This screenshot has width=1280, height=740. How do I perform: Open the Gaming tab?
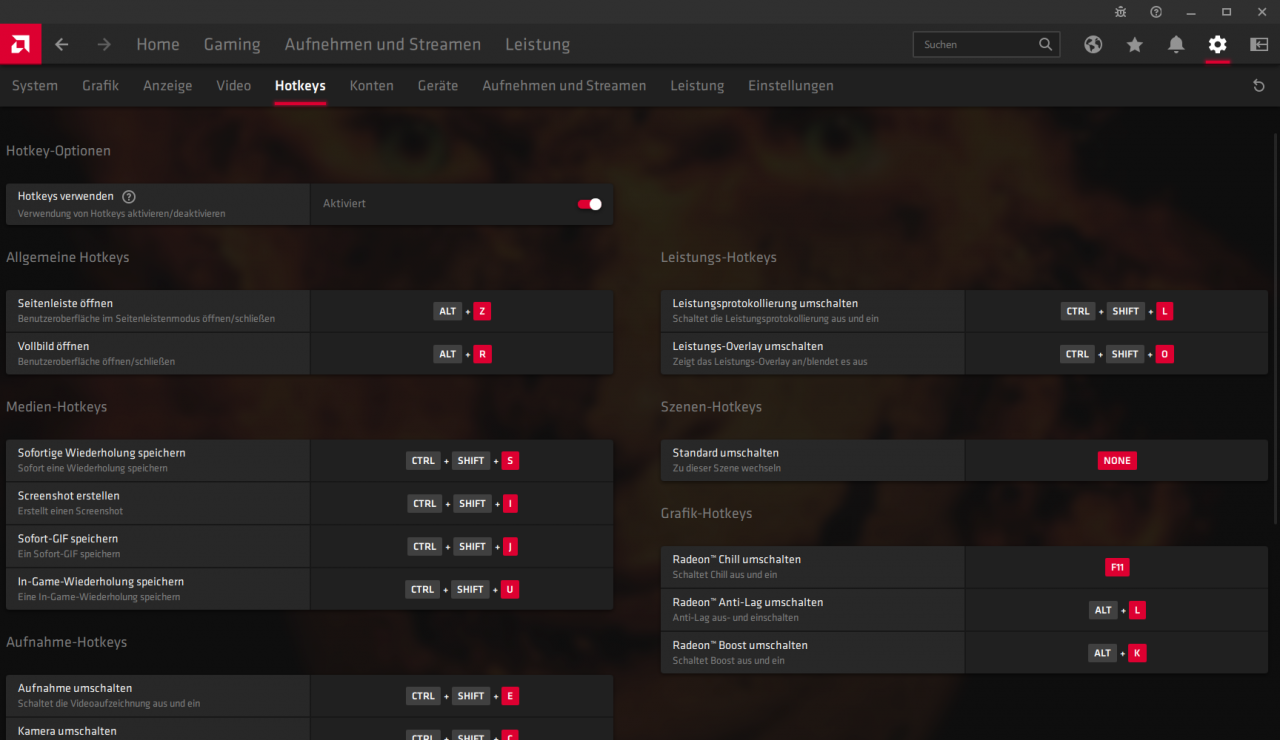pyautogui.click(x=232, y=44)
